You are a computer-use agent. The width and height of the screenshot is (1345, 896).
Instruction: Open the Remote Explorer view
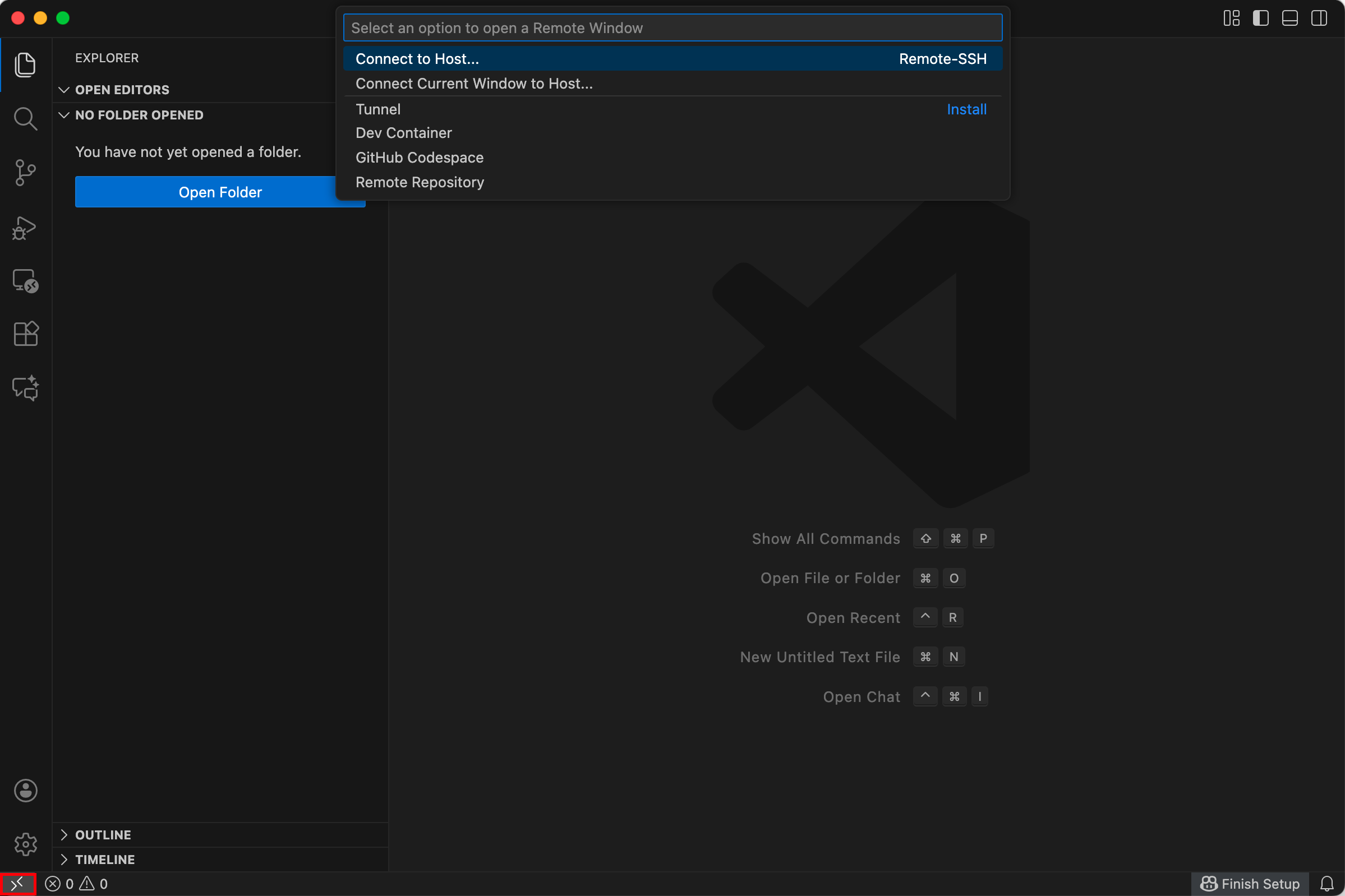pos(25,280)
